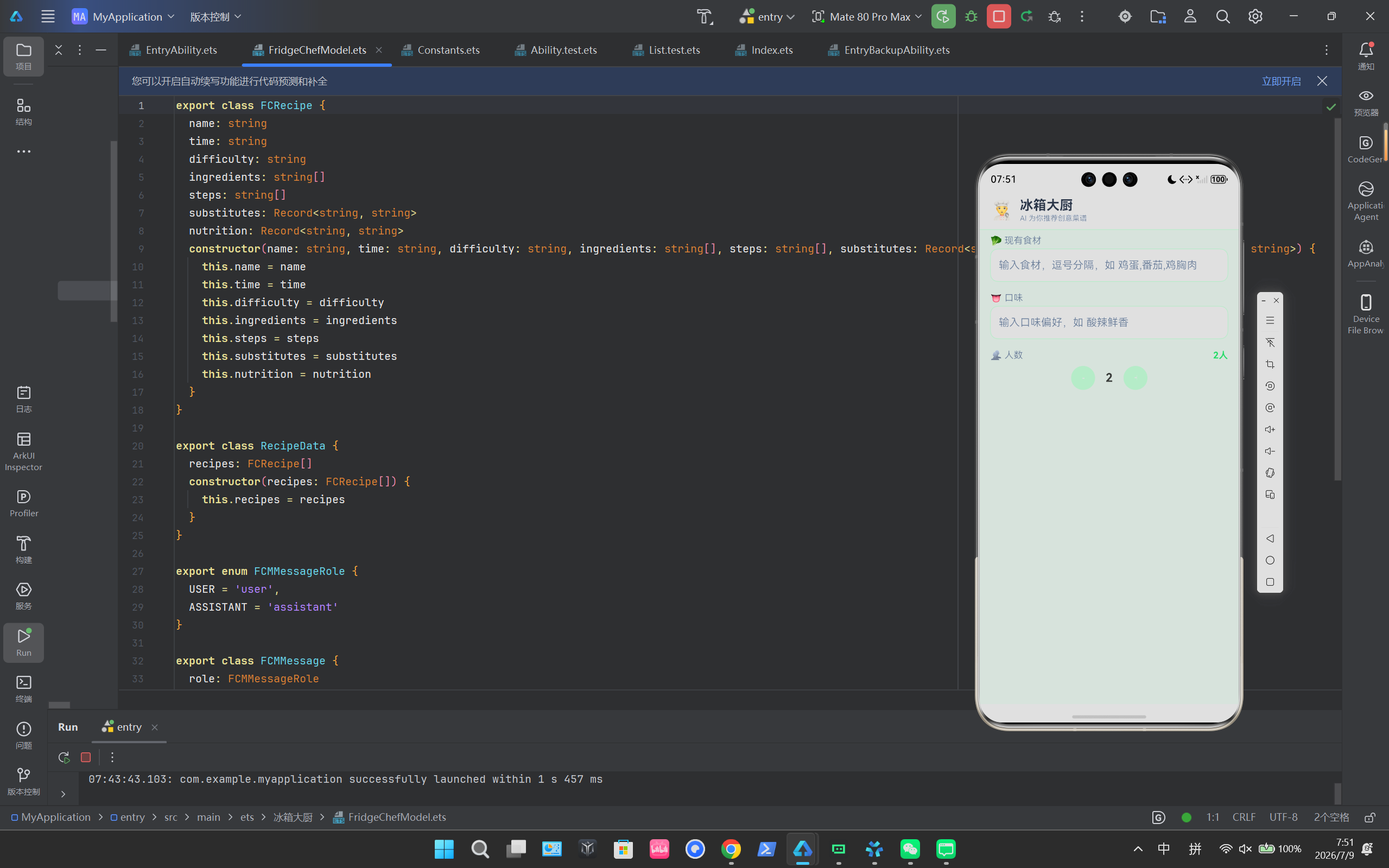Open the ArkUI Inspector panel

(23, 451)
